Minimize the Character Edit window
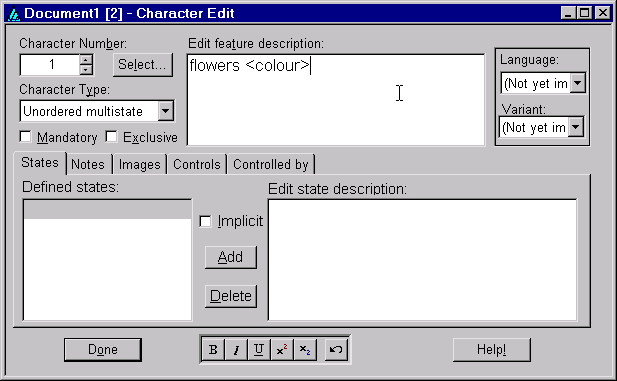 pos(568,13)
